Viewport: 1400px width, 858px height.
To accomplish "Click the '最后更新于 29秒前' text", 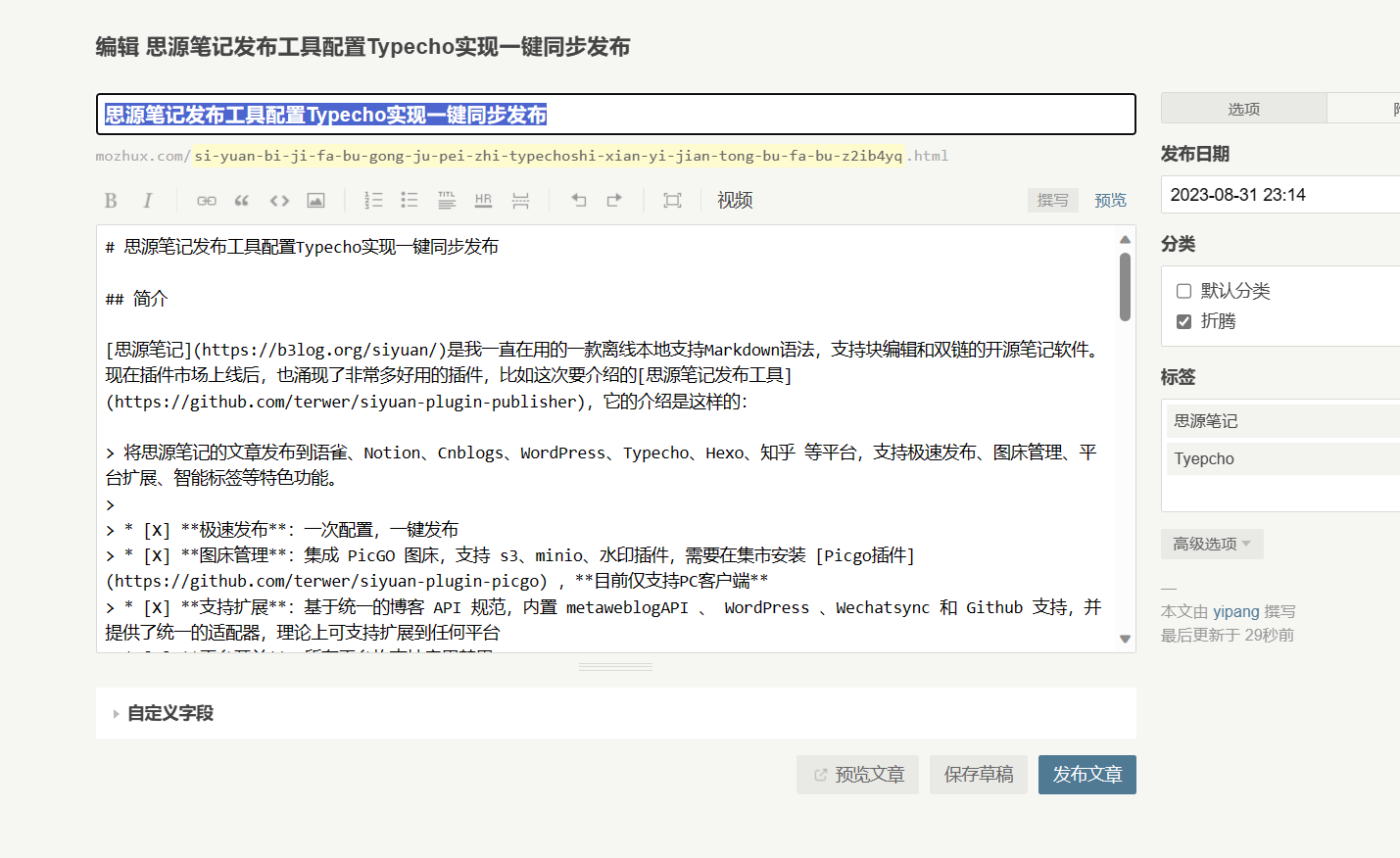I will pos(1228,635).
